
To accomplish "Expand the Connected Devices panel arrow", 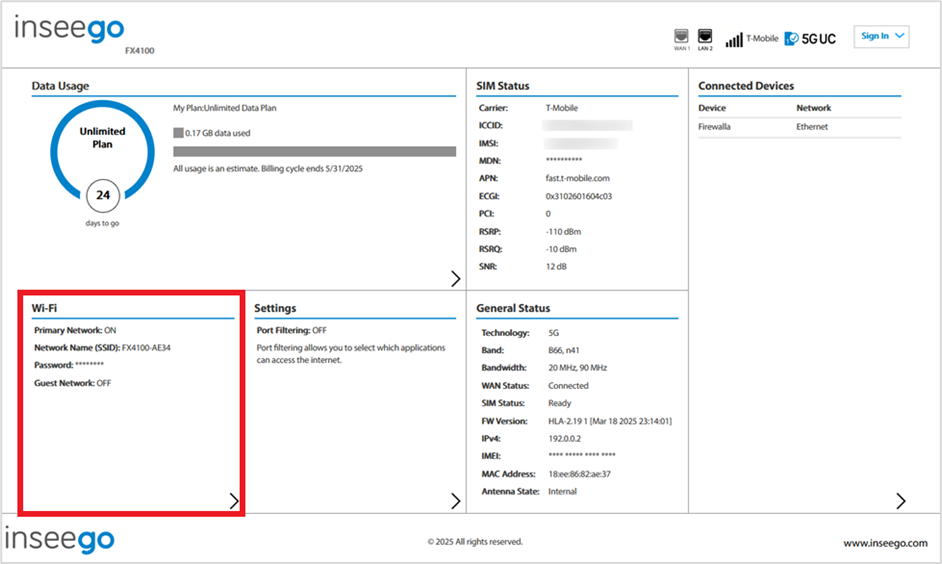I will click(x=901, y=501).
